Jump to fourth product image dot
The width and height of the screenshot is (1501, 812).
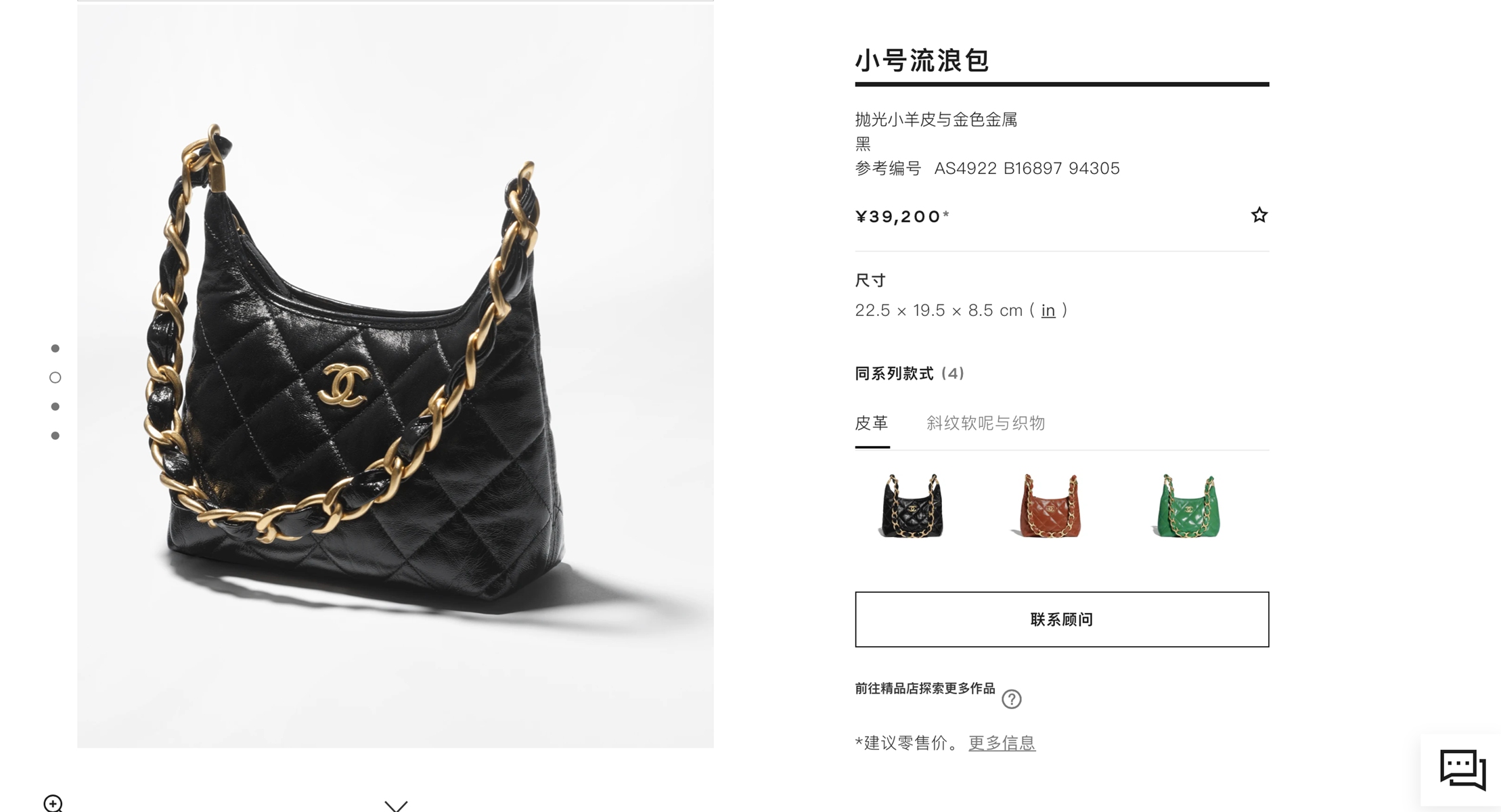coord(55,436)
